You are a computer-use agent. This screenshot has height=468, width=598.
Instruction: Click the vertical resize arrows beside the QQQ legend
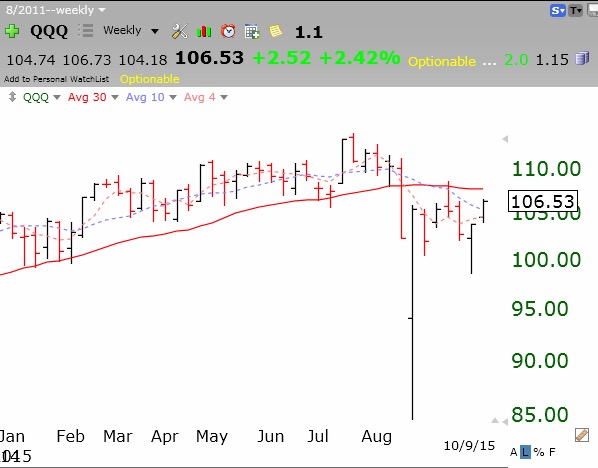[x=12, y=97]
